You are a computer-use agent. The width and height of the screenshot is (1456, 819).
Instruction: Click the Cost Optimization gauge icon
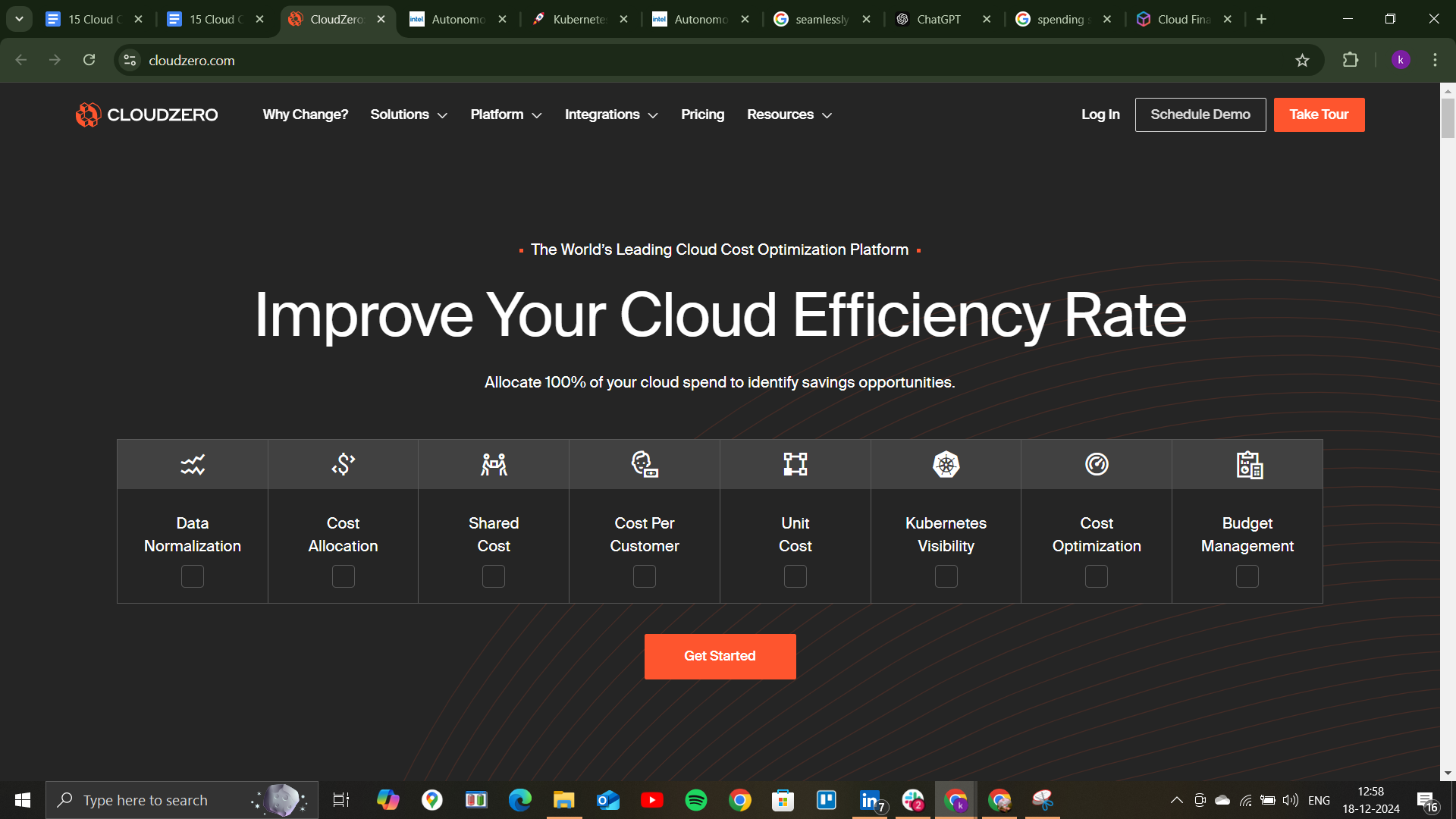pos(1097,464)
